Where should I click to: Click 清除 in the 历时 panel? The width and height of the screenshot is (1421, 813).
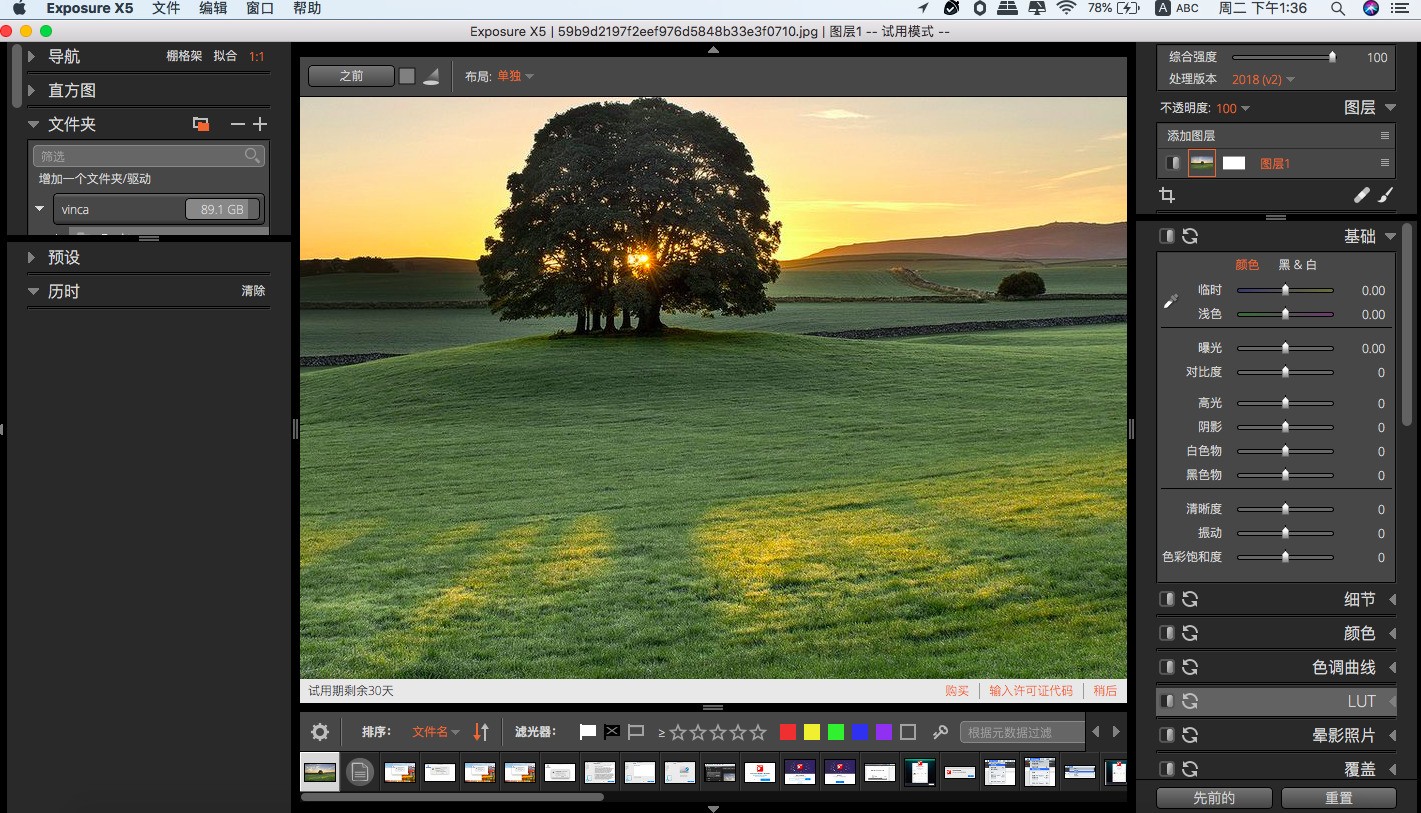253,291
